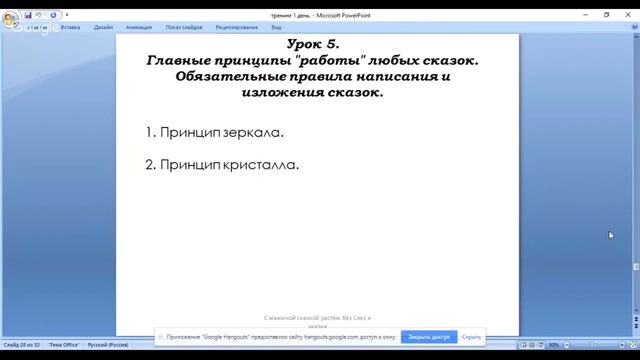Image resolution: width=640 pixels, height=360 pixels.
Task: Adjust the zoom slider in the status bar
Action: pos(594,345)
